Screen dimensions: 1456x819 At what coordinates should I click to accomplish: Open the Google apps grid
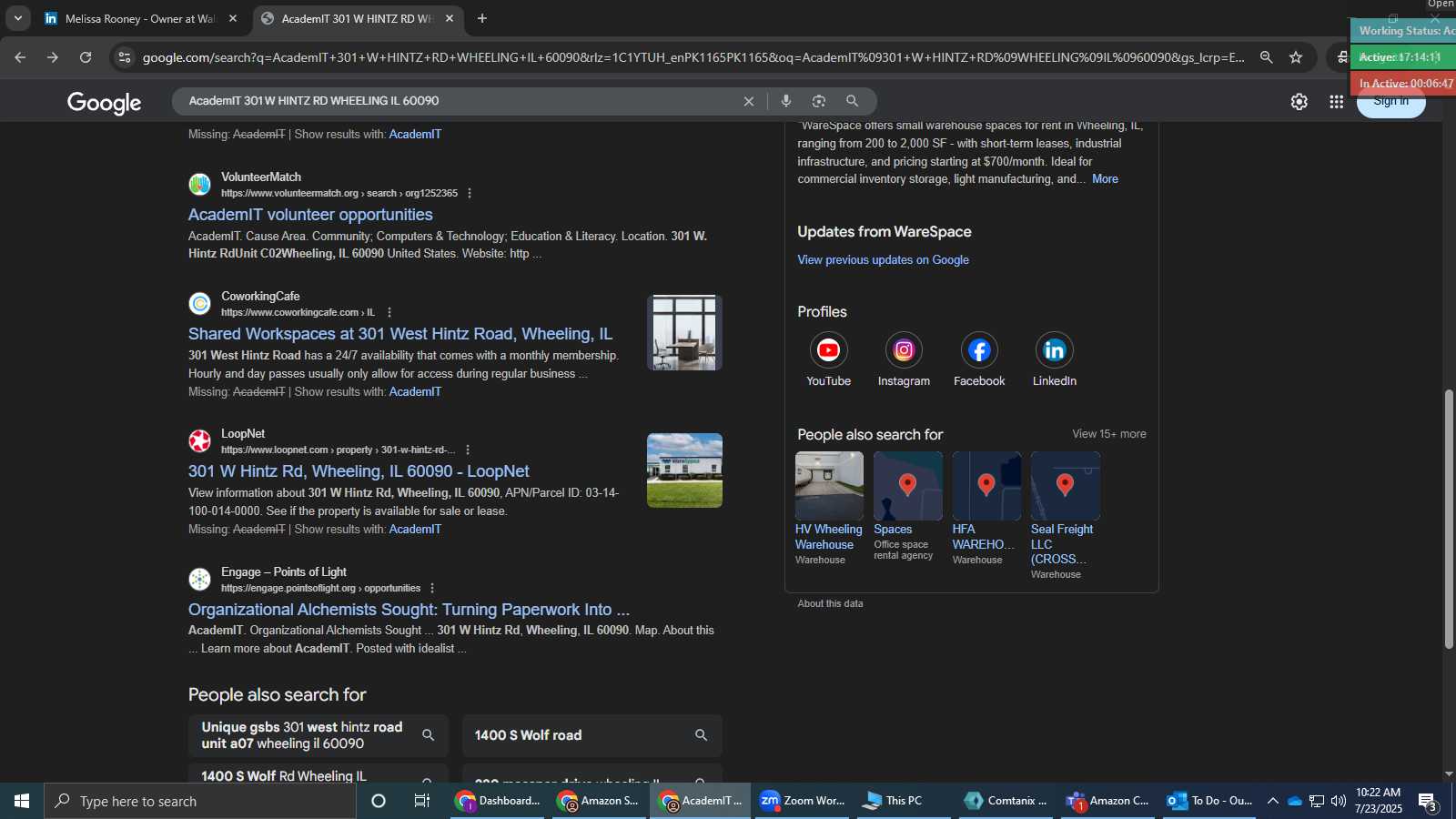(1336, 102)
